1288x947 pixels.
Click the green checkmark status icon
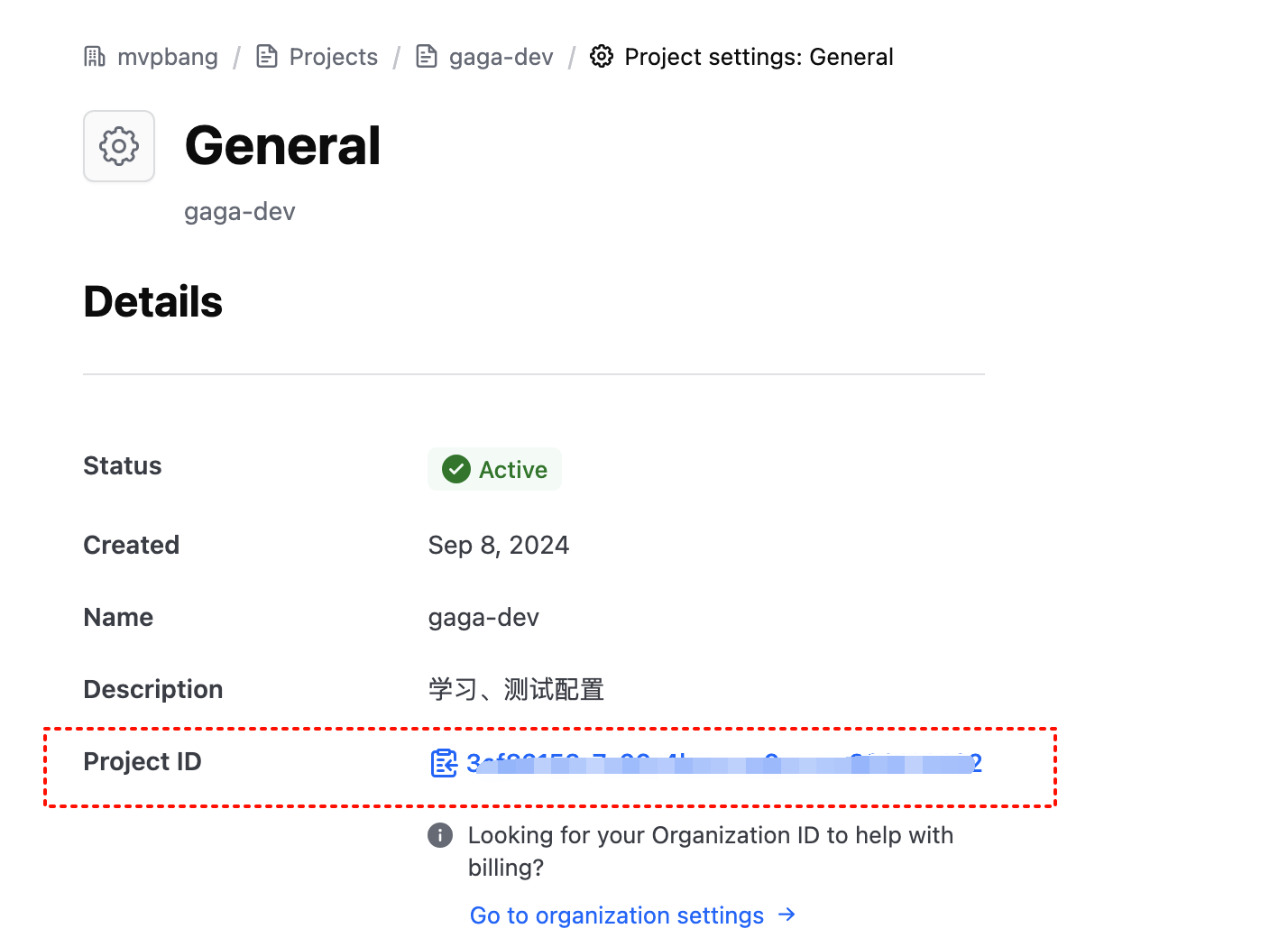point(456,469)
